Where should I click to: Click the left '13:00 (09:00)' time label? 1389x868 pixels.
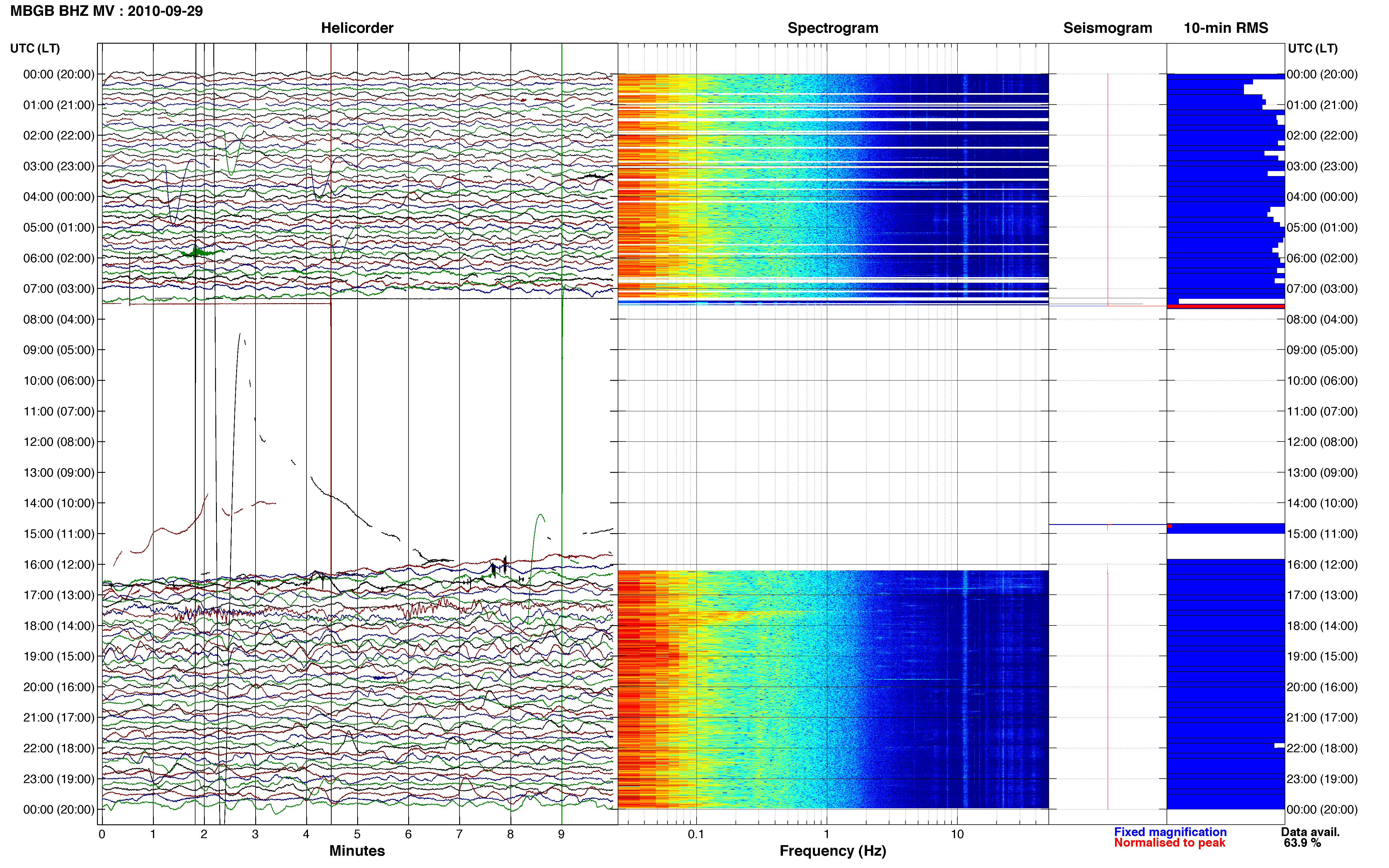click(59, 473)
